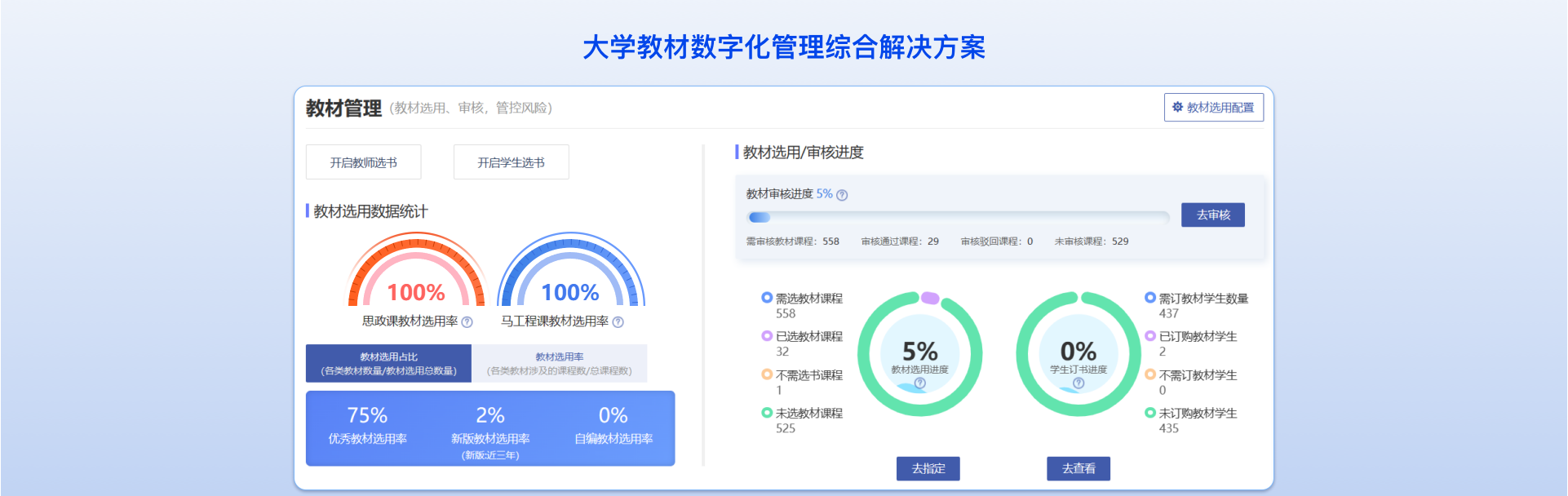Click the red 思政课 100% gauge
1568x496 pixels.
coord(416,270)
